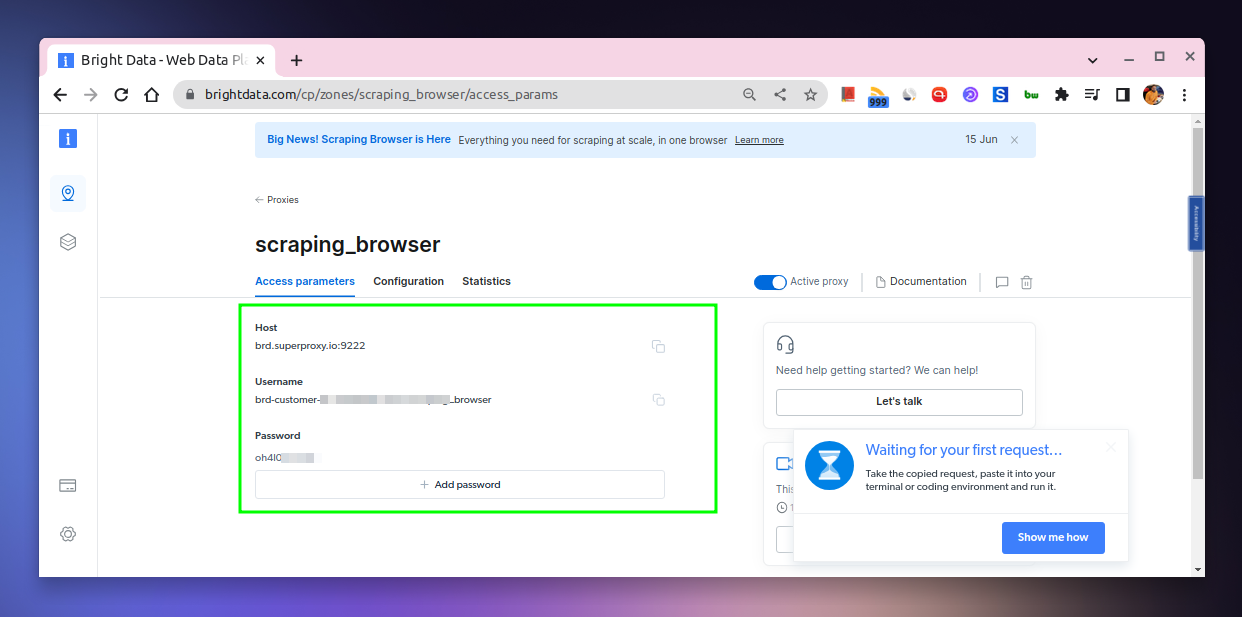Open the blue S extension icon
The image size is (1242, 617).
(1000, 95)
